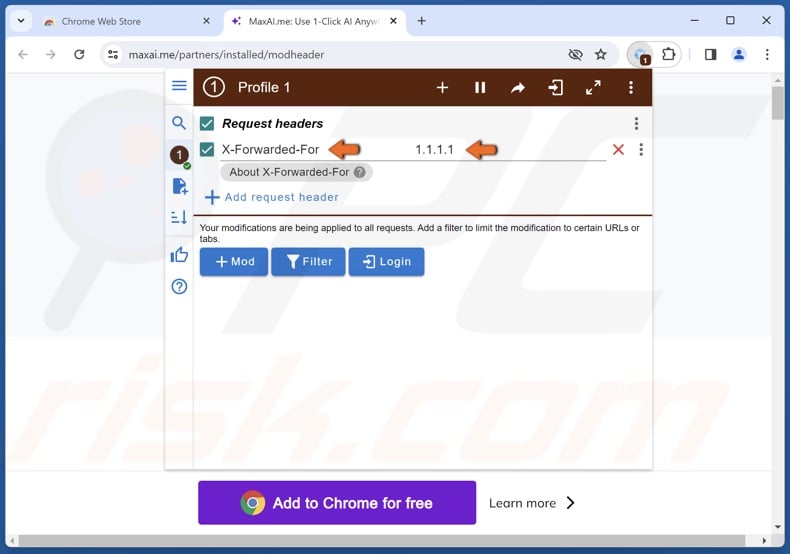790x554 pixels.
Task: Open ModHeader hamburger menu
Action: coord(179,86)
